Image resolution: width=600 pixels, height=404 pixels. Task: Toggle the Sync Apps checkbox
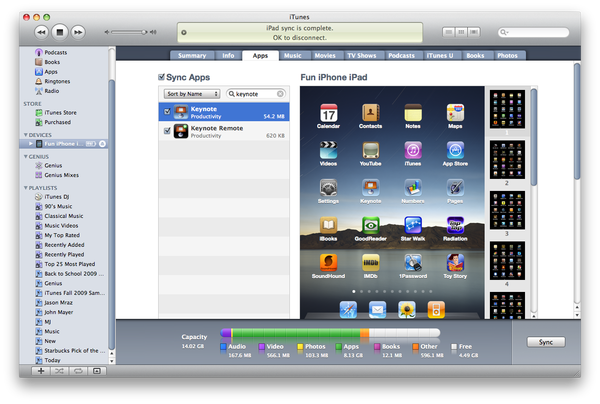161,77
